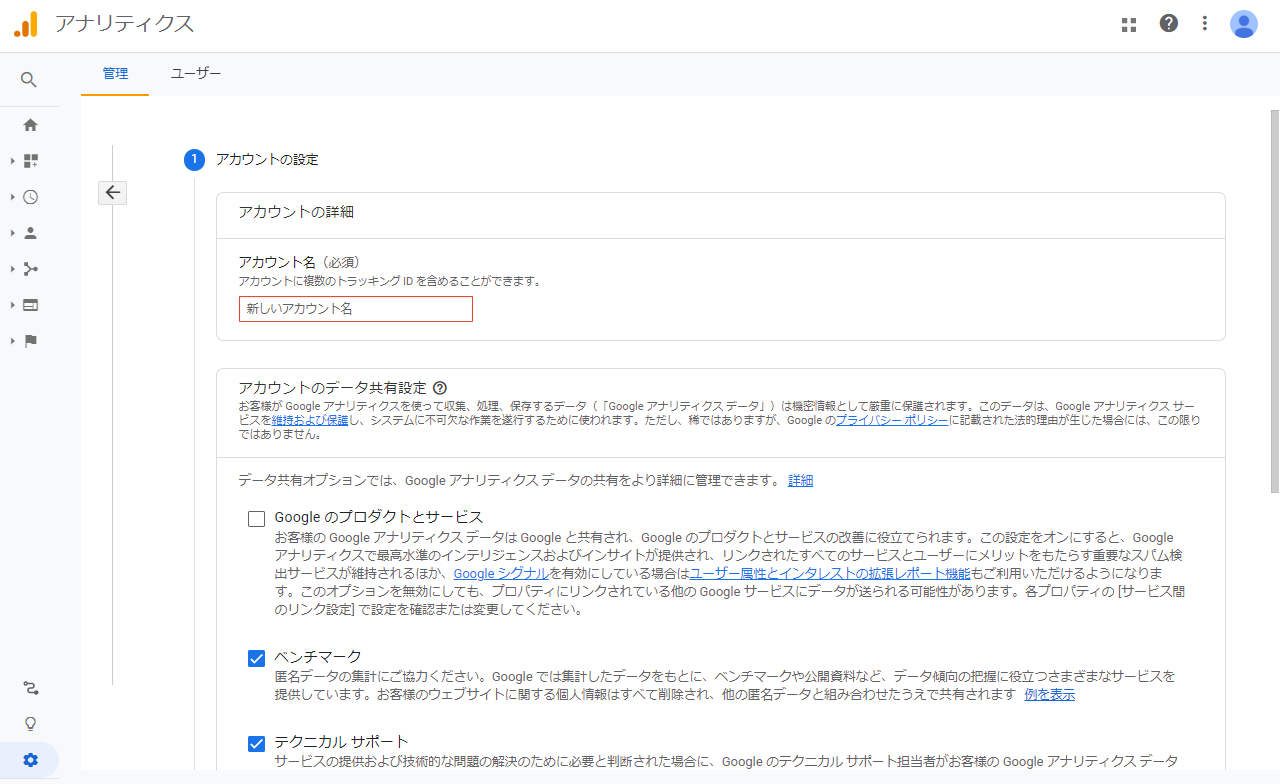Uncheck the ベンチマーク checkbox
Viewport: 1280px width, 784px height.
[256, 658]
